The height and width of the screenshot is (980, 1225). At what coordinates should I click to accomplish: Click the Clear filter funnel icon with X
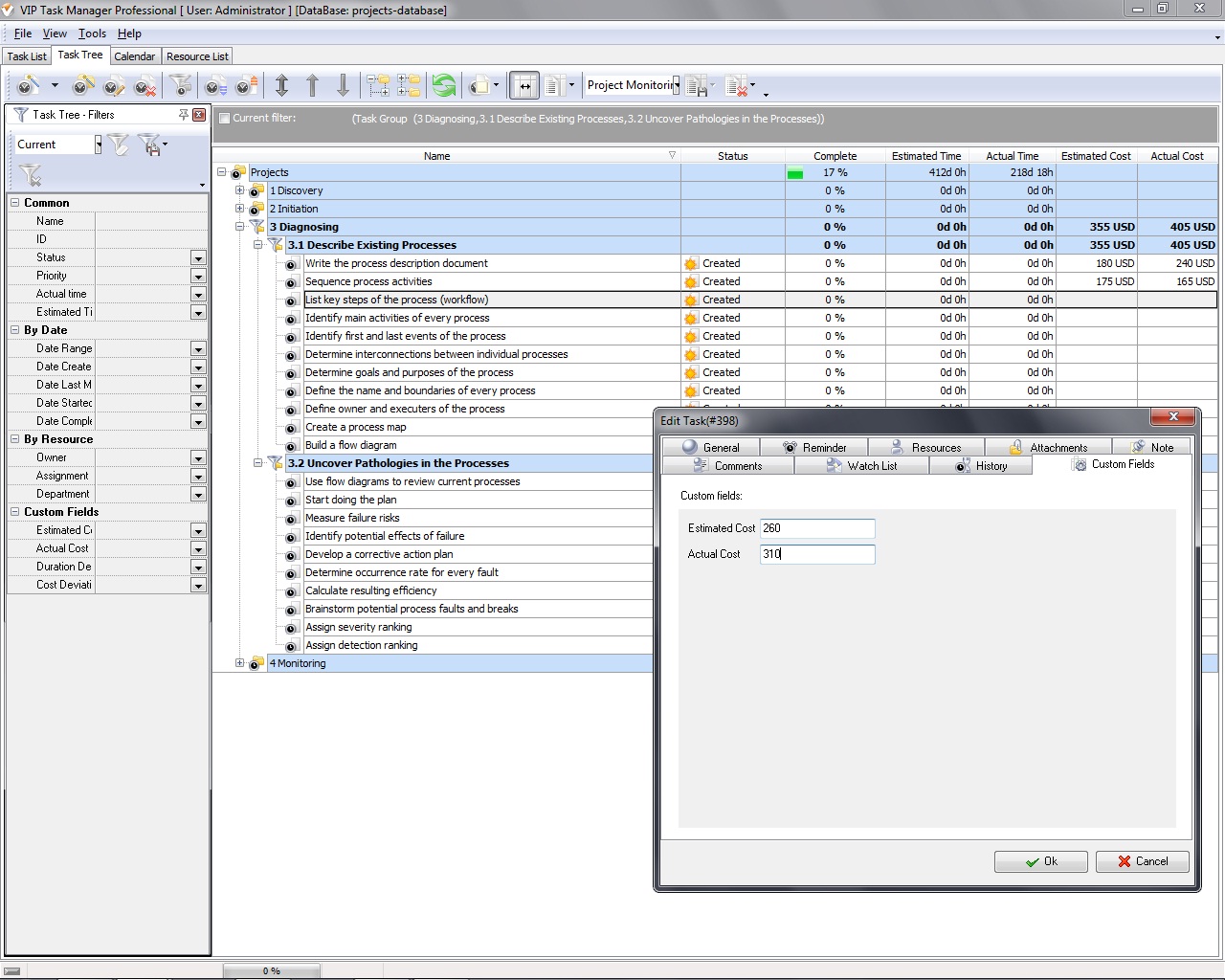pos(31,175)
